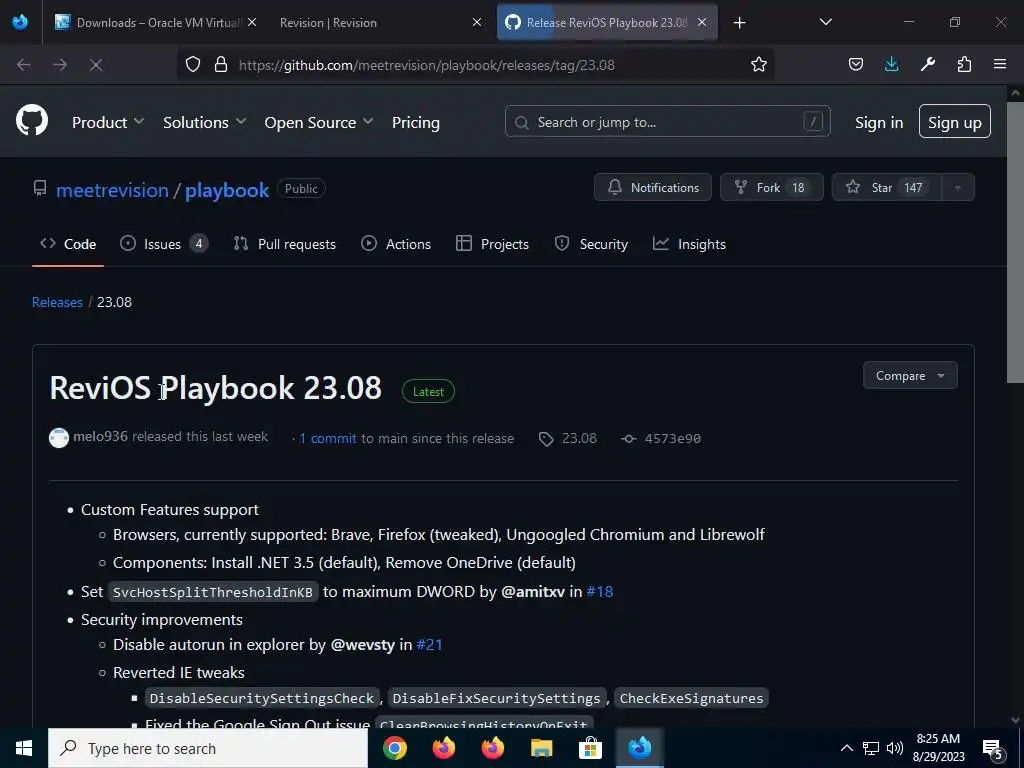1024x768 pixels.
Task: Show hidden tray icons chevron
Action: (x=846, y=748)
